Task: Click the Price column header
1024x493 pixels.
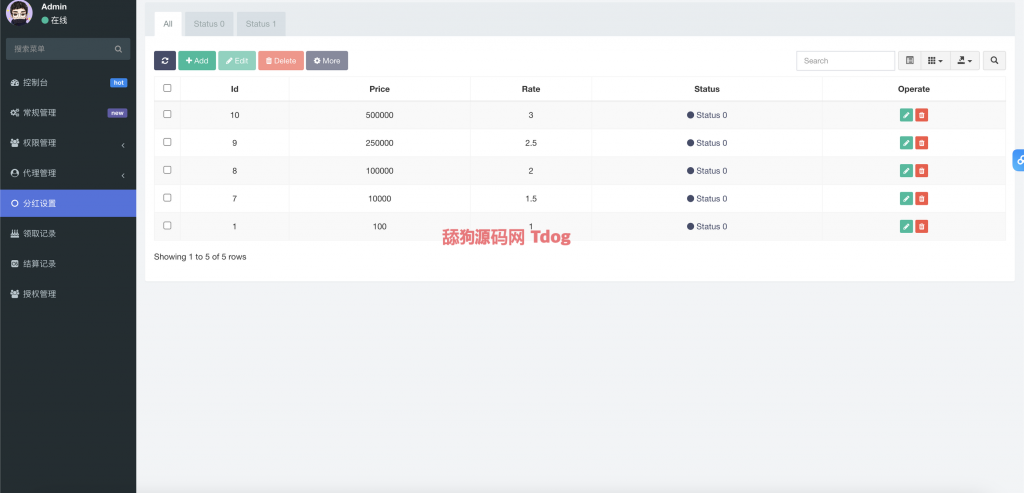Action: 379,89
